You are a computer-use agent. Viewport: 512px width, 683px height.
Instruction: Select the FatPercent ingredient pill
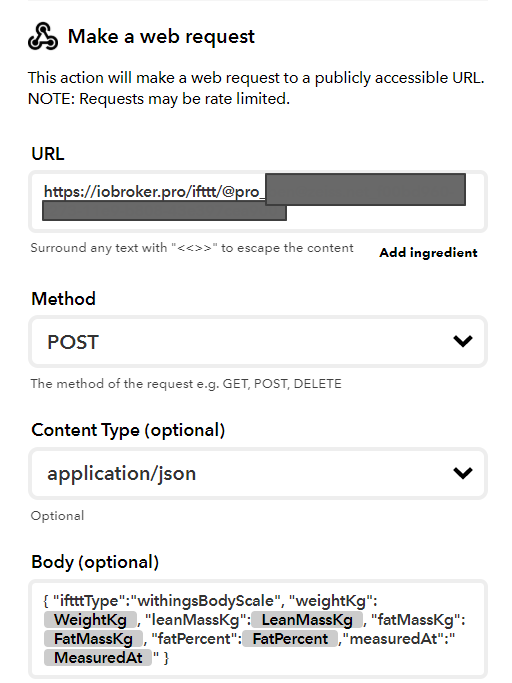click(290, 639)
